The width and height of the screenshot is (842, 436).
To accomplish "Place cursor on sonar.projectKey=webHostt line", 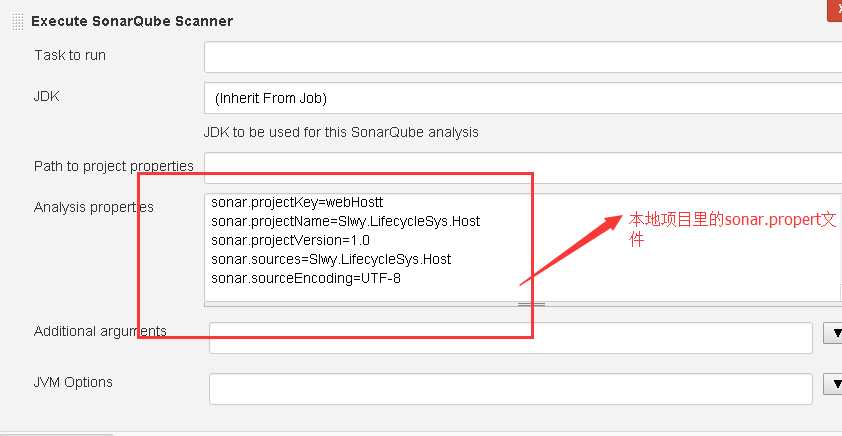I will (297, 202).
